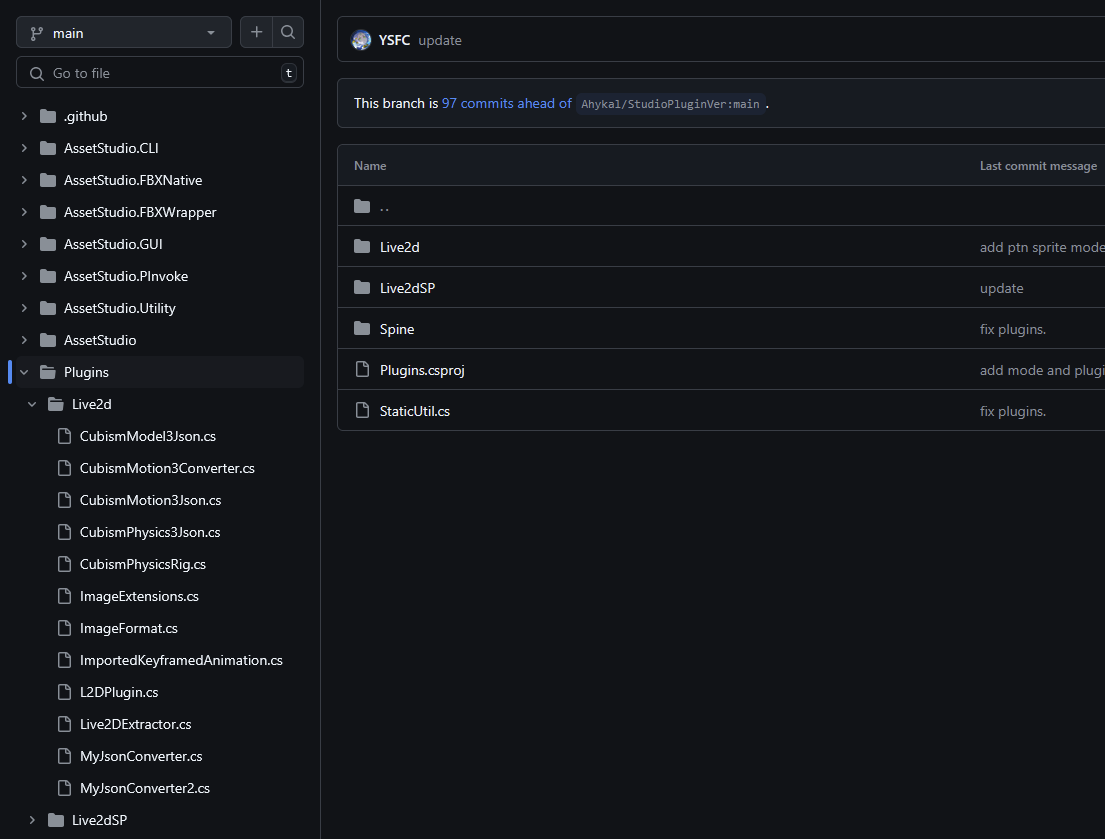
Task: Expand the .github folder chevron
Action: coord(25,116)
